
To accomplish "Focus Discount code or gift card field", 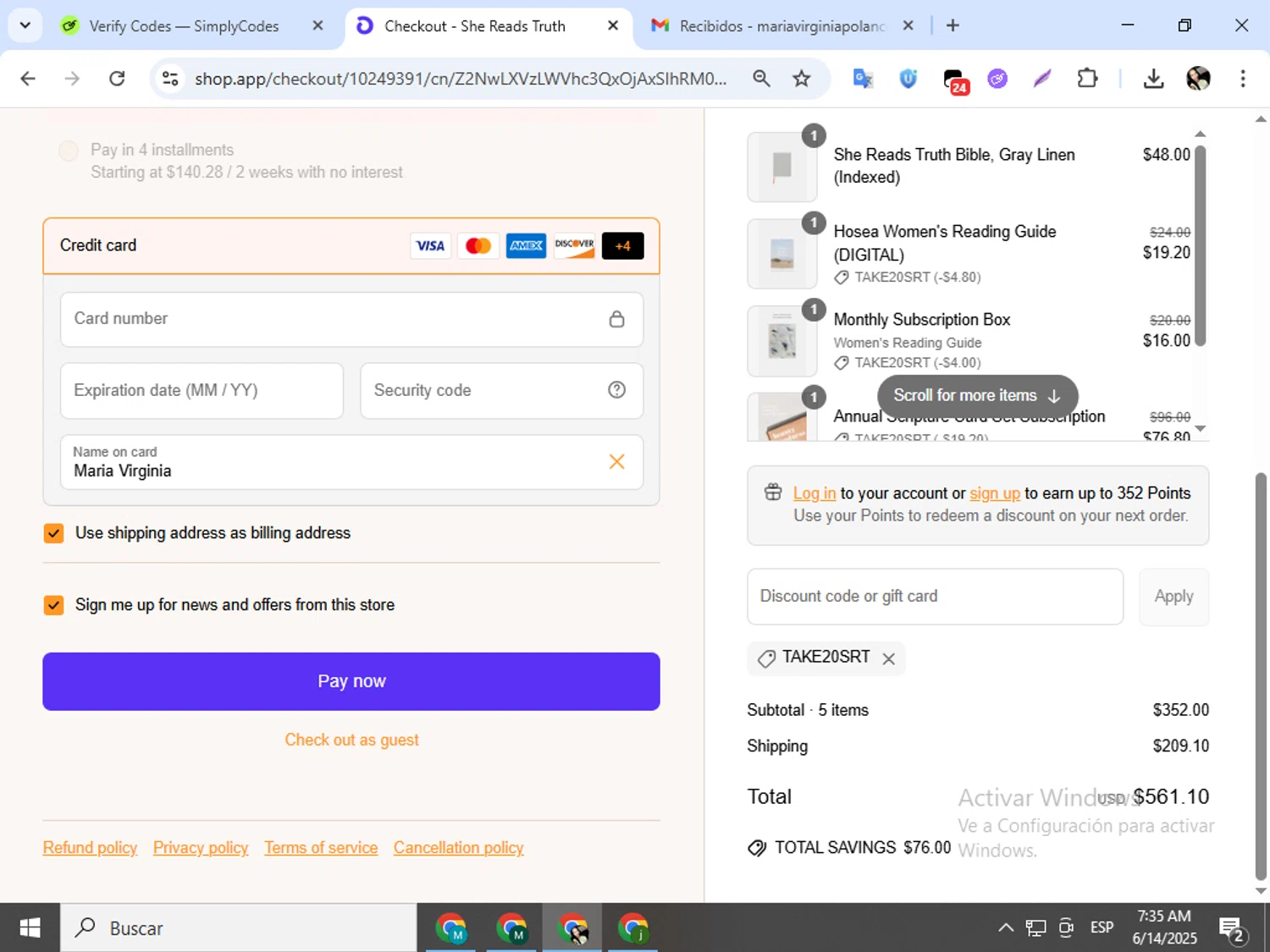I will click(x=935, y=597).
